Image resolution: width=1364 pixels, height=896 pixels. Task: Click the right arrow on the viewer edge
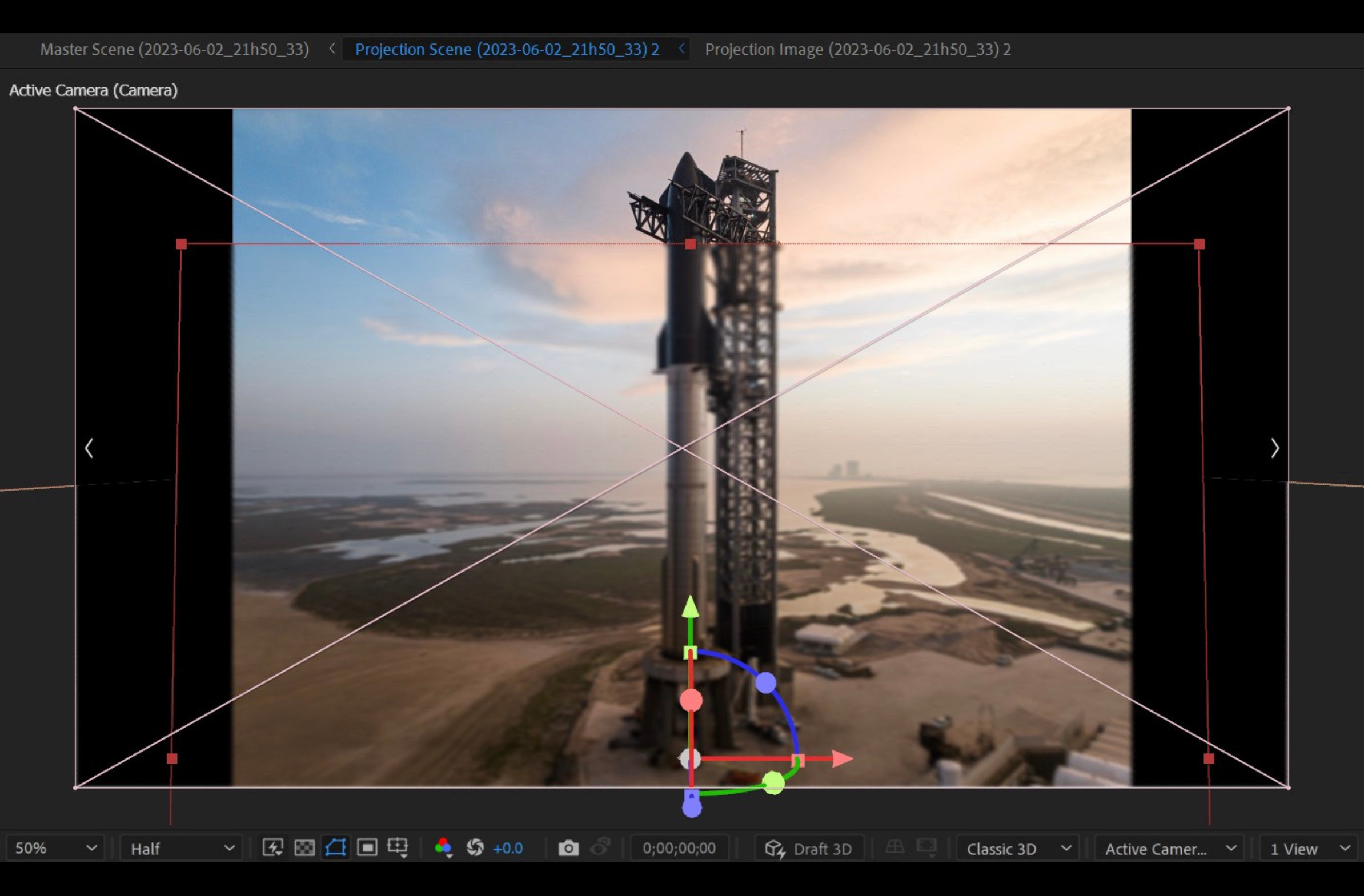pos(1274,448)
